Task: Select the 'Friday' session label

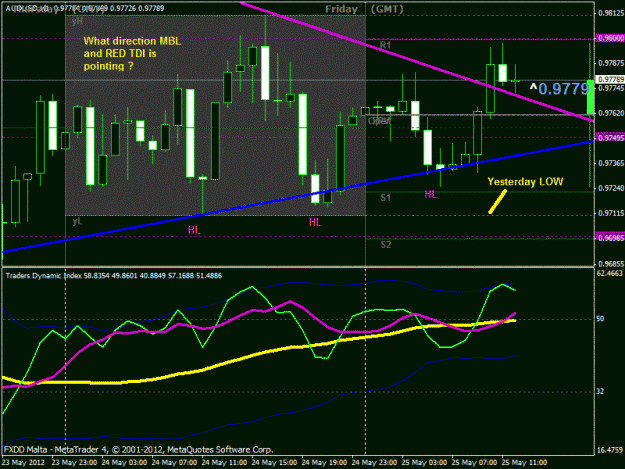Action: [x=341, y=9]
